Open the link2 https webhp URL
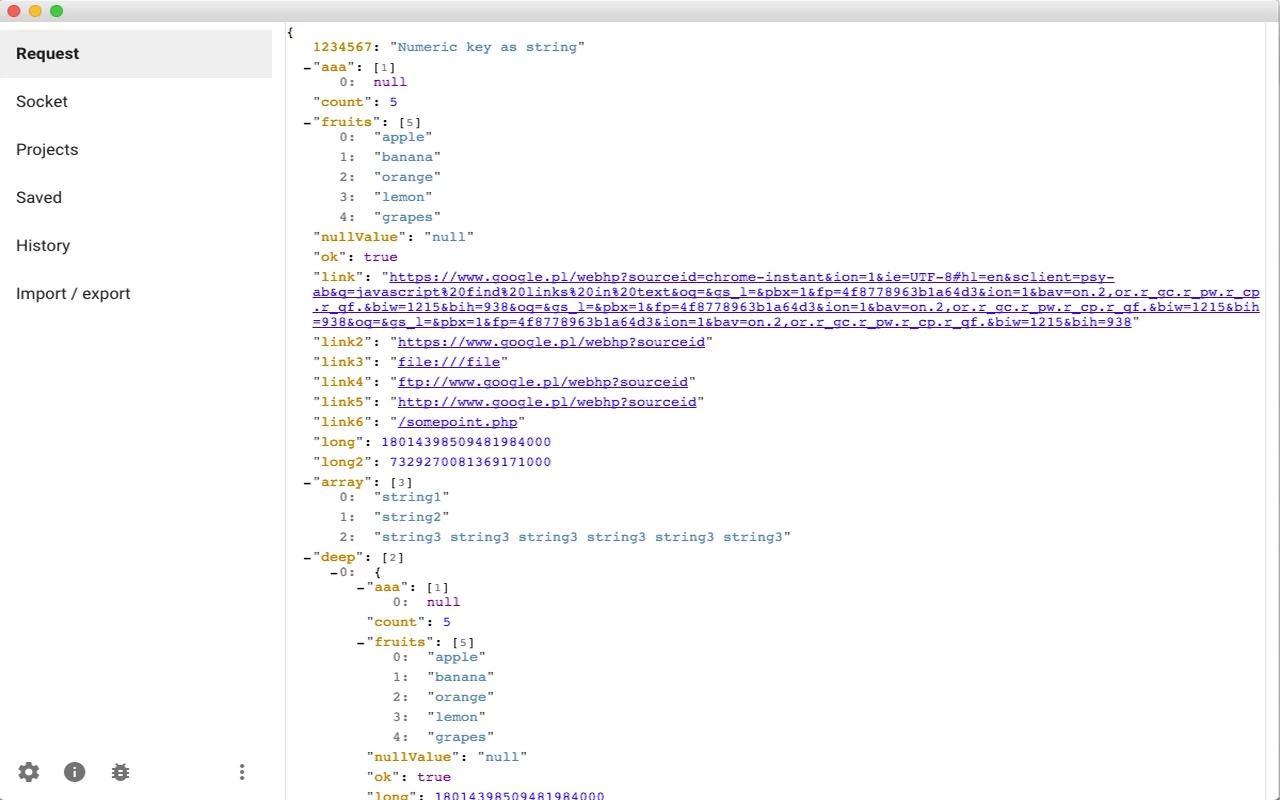This screenshot has height=800, width=1280. point(551,342)
